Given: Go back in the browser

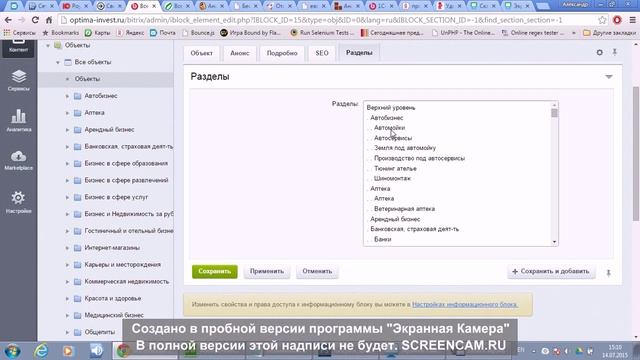Looking at the screenshot, I should tap(8, 20).
